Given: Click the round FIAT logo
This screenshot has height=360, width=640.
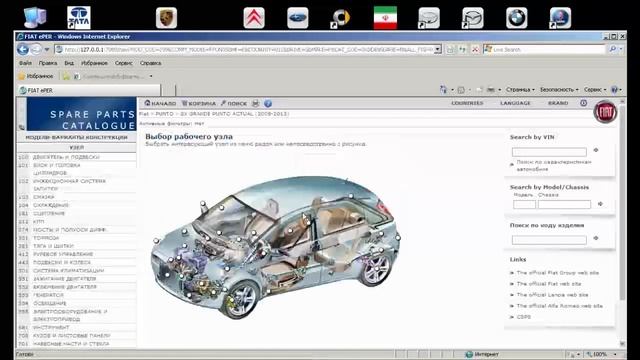Looking at the screenshot, I should [x=605, y=111].
